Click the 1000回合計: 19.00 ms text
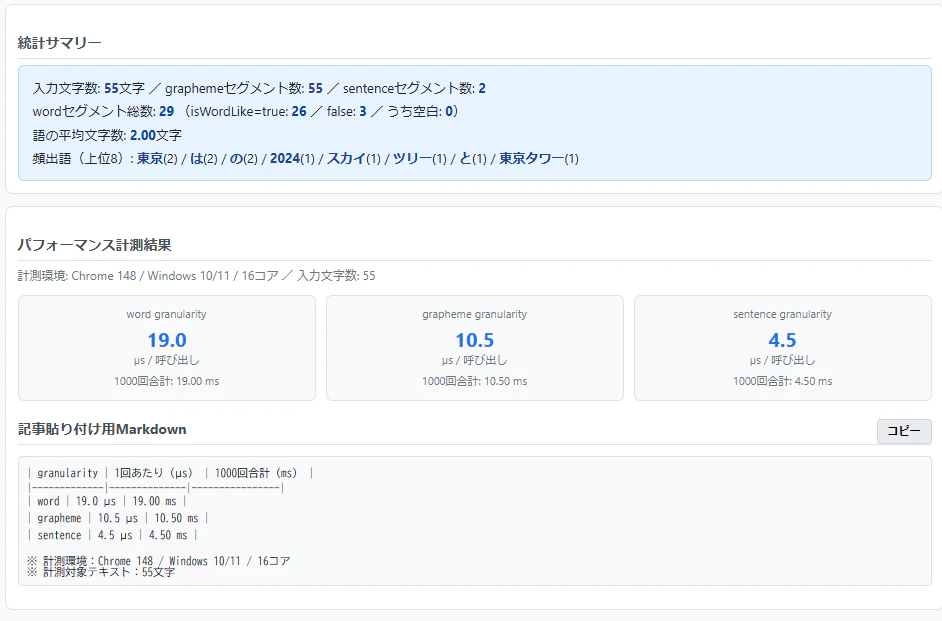942x621 pixels. 166,381
